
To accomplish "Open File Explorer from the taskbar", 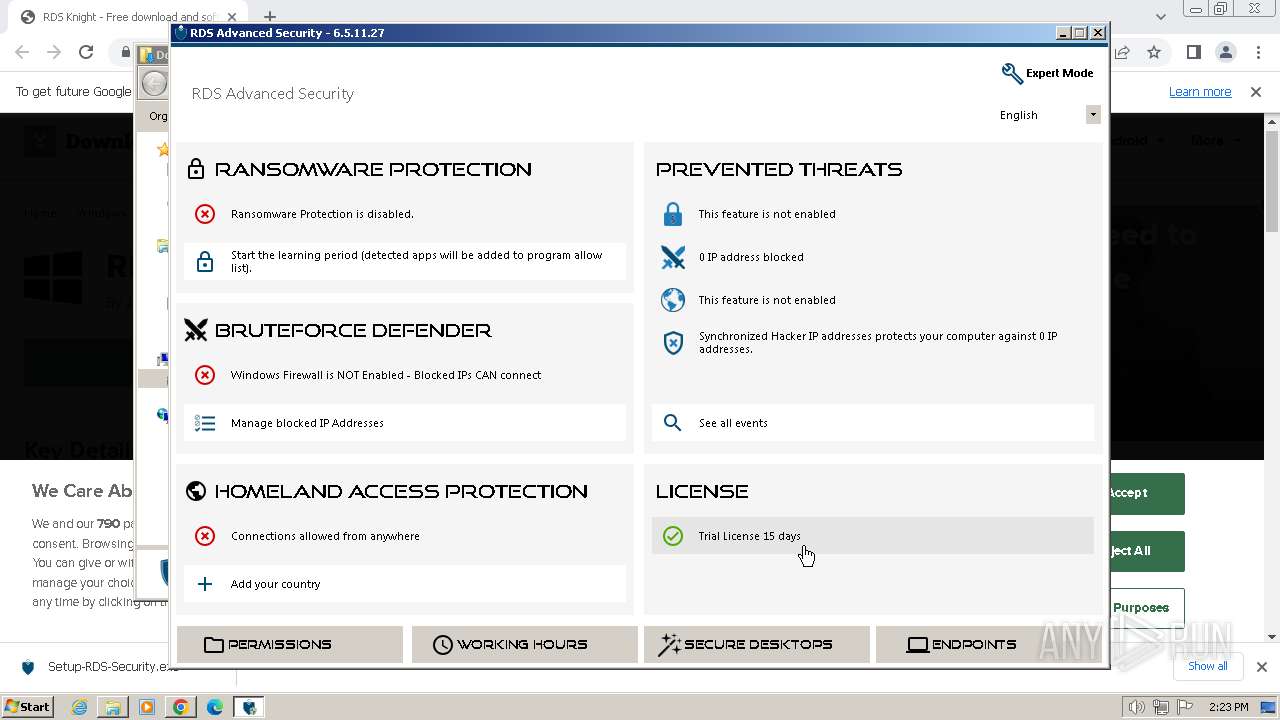I will click(x=113, y=707).
